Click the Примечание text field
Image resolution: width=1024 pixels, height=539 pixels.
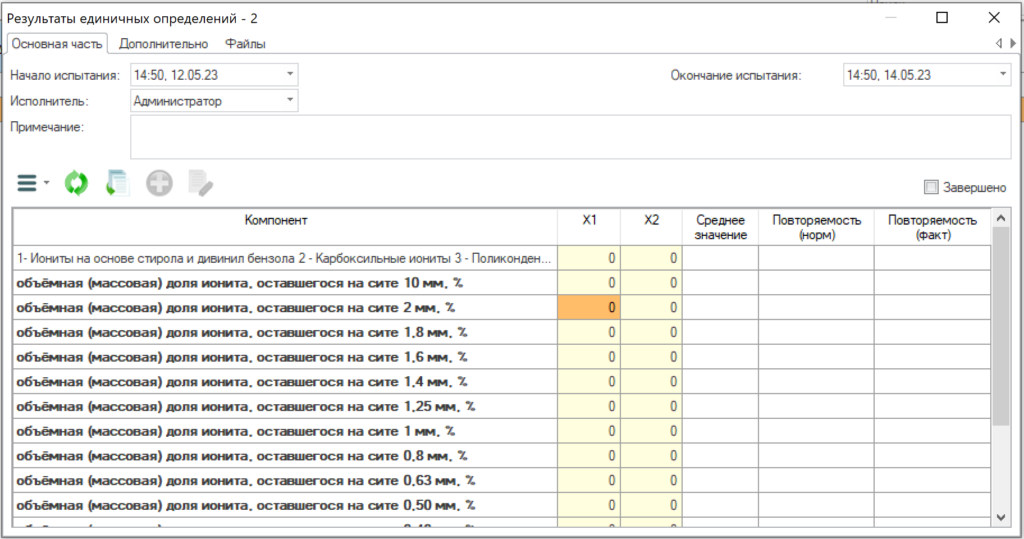[x=571, y=137]
